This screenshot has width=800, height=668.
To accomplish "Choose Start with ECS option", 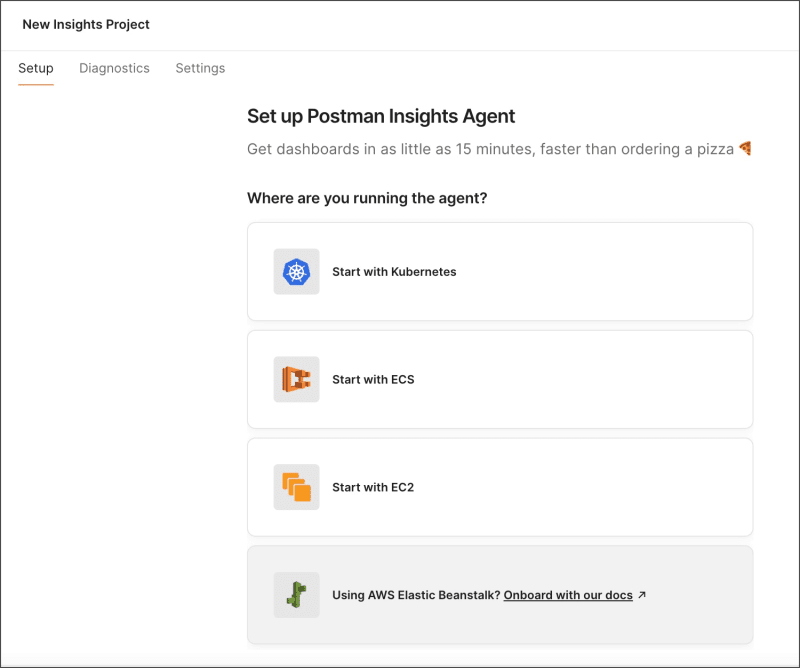I will [373, 380].
